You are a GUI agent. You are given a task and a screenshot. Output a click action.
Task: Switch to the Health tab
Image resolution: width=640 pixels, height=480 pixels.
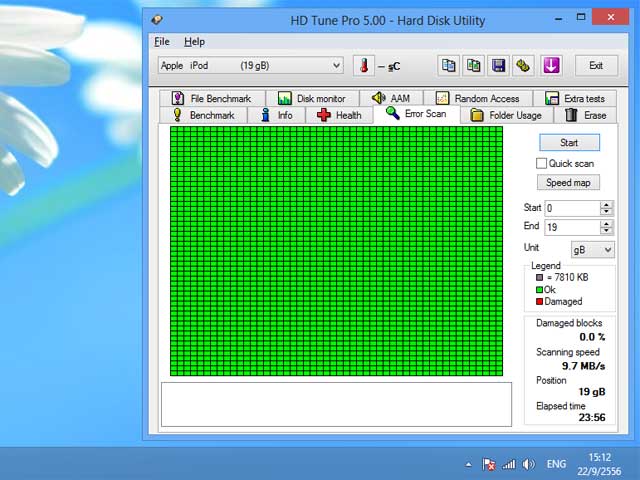(x=339, y=115)
